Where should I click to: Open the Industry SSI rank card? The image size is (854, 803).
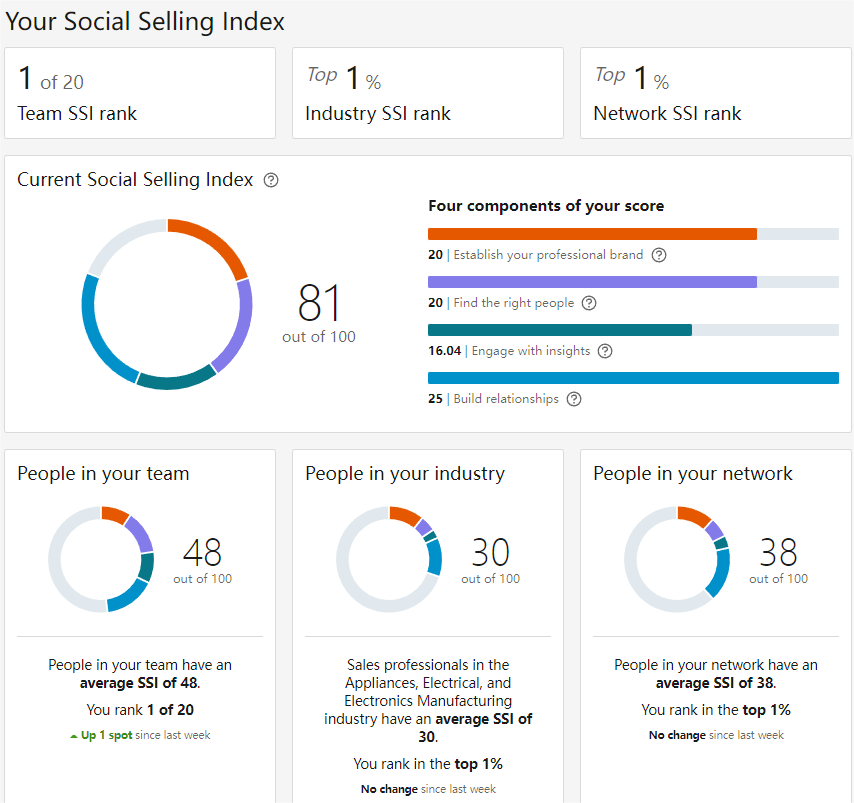(428, 93)
